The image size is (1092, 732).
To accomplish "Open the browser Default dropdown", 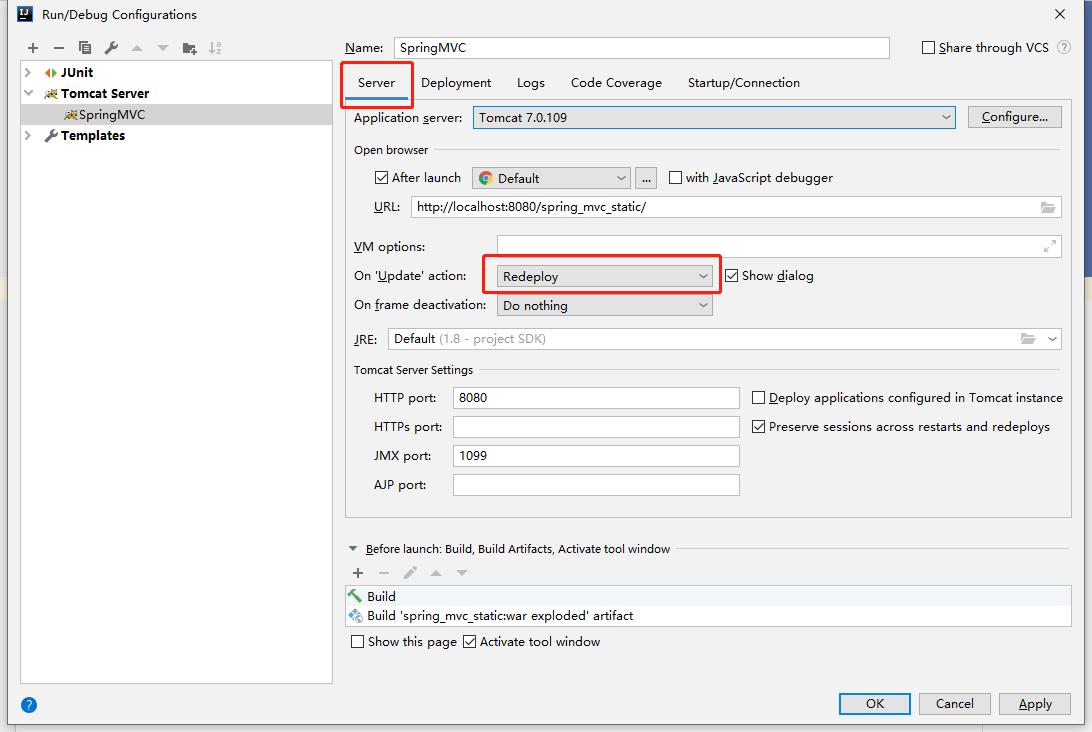I will pos(551,178).
